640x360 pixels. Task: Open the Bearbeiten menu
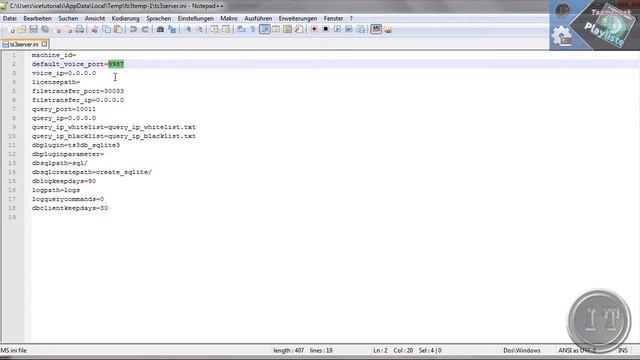[37, 18]
